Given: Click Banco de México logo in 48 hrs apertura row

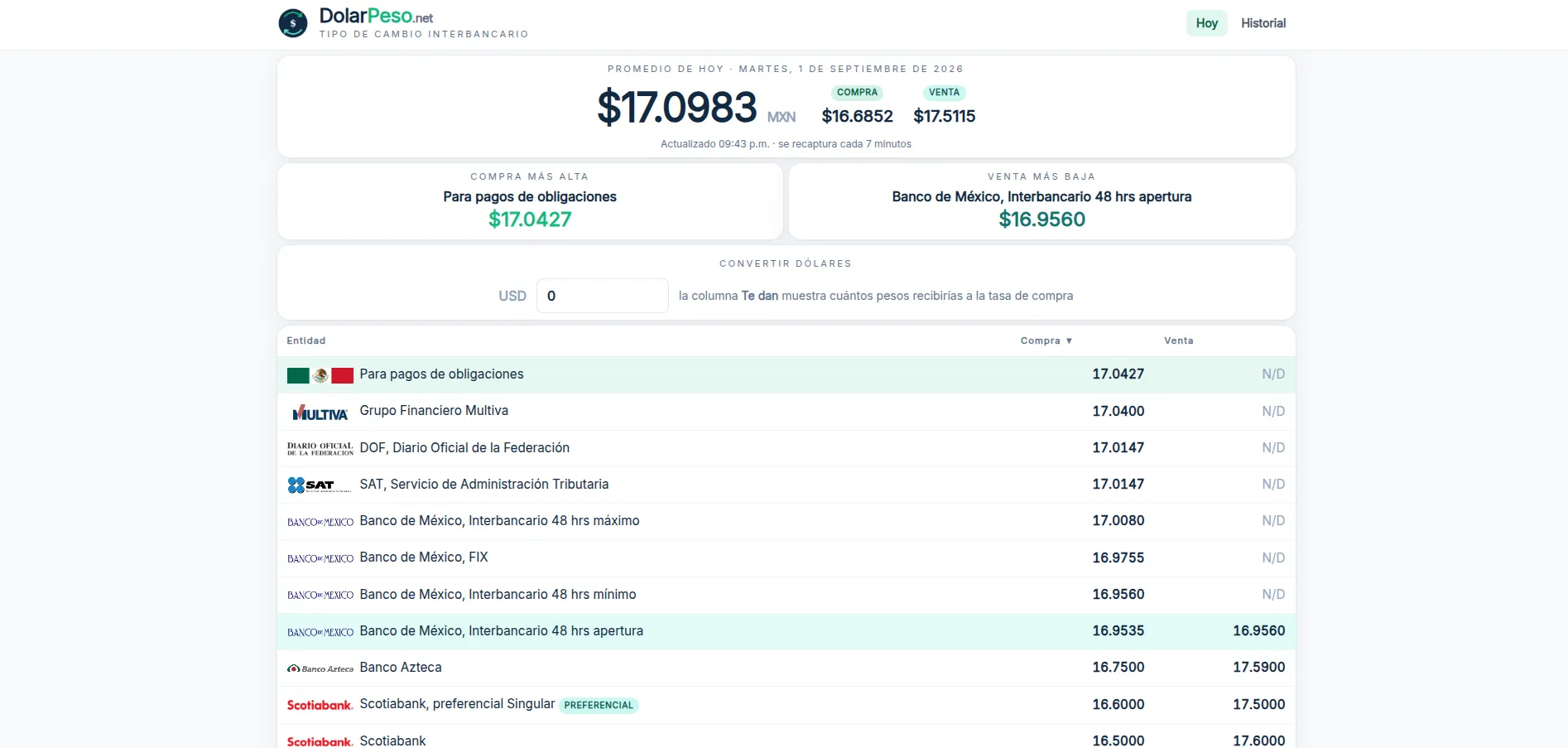Looking at the screenshot, I should pos(320,632).
